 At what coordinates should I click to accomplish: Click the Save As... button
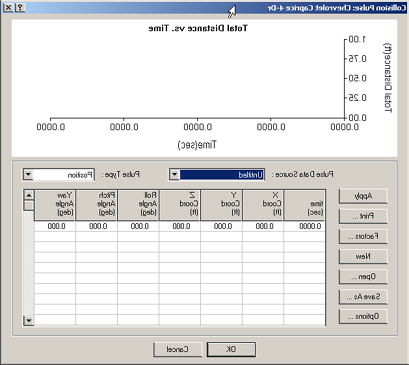click(x=363, y=296)
